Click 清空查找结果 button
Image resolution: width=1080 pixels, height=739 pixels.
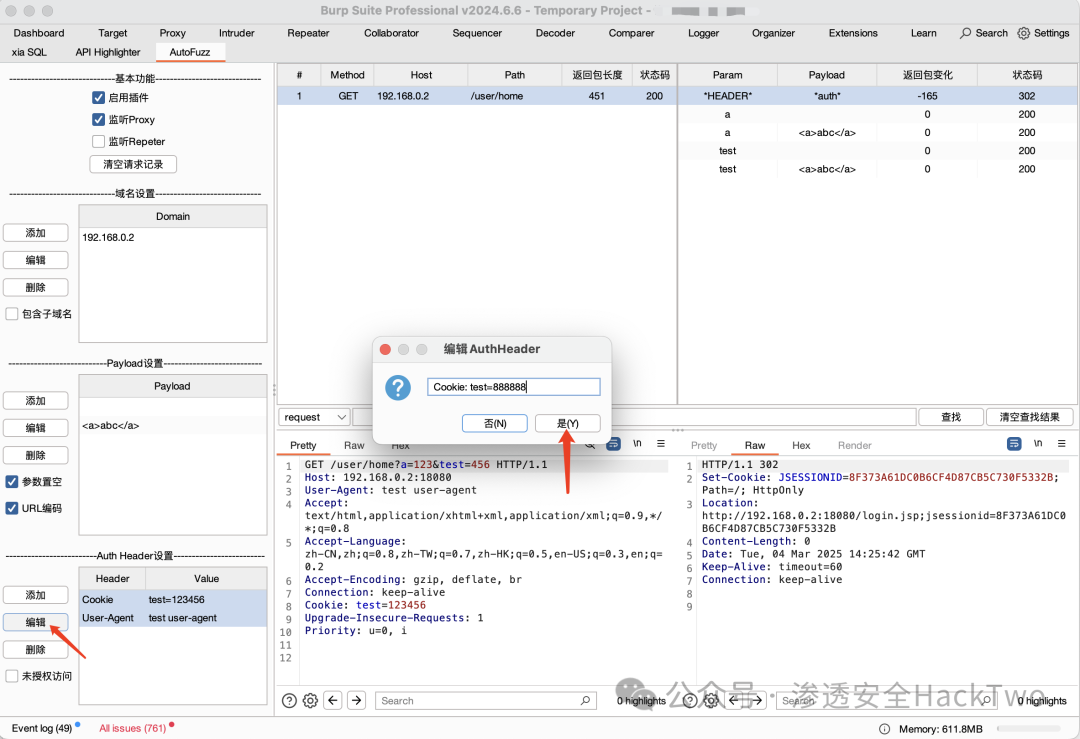coord(1029,417)
